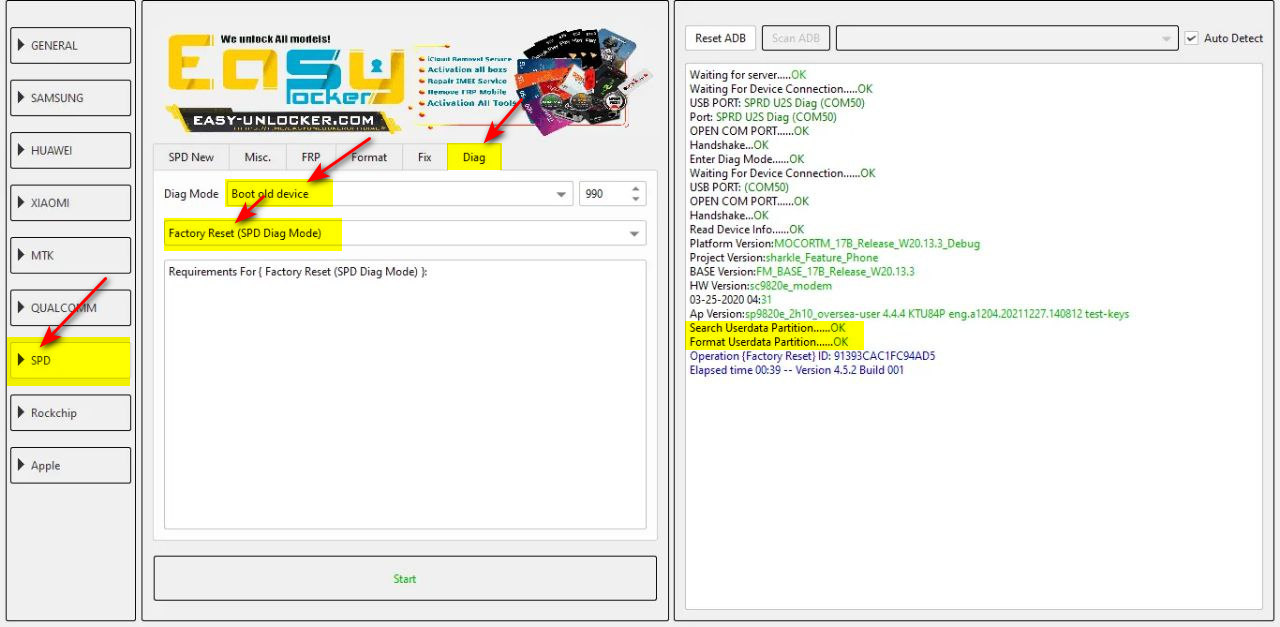
Task: Click into the 990 number field
Action: coord(603,194)
